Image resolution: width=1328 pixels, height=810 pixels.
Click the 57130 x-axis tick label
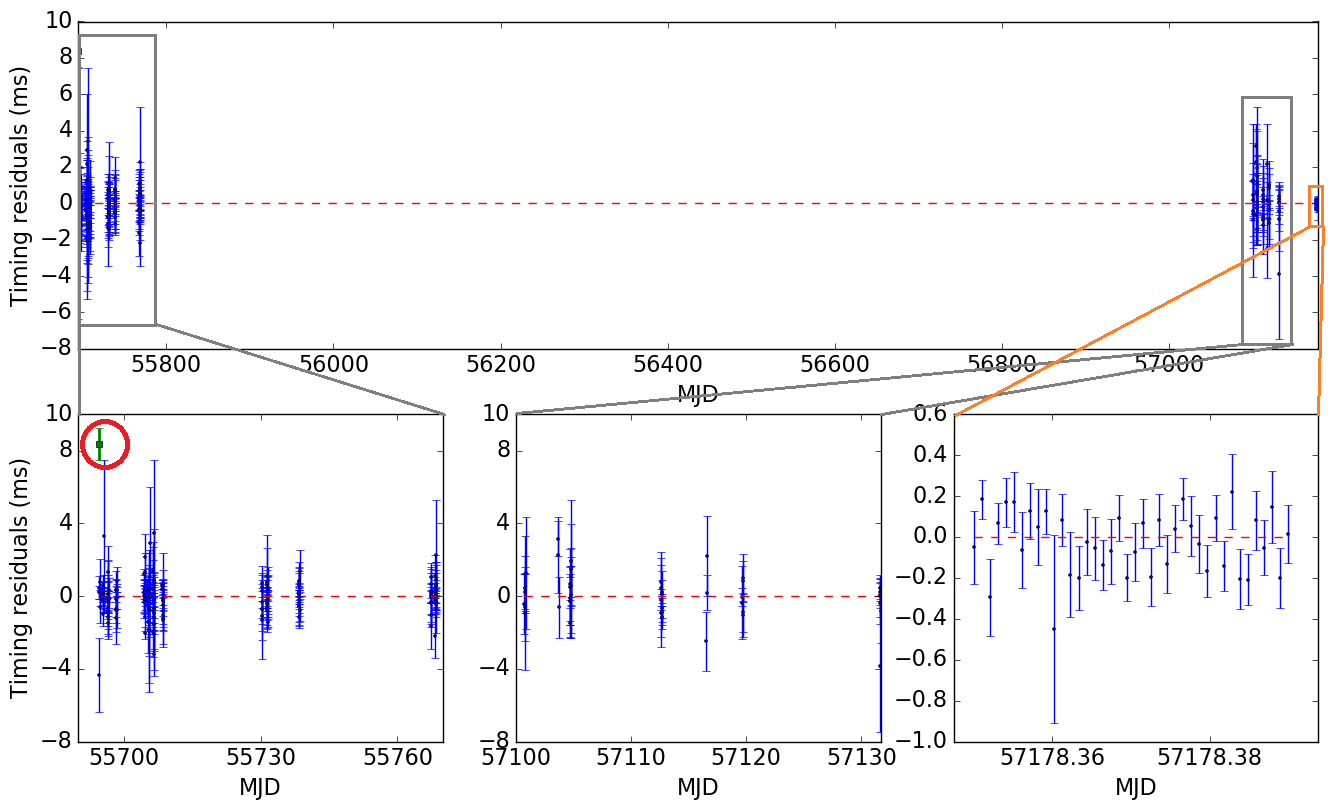coord(860,758)
